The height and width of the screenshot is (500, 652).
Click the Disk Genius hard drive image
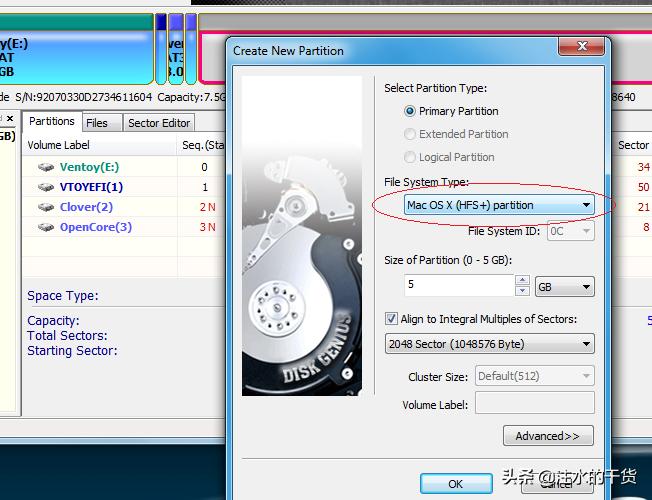(x=302, y=235)
